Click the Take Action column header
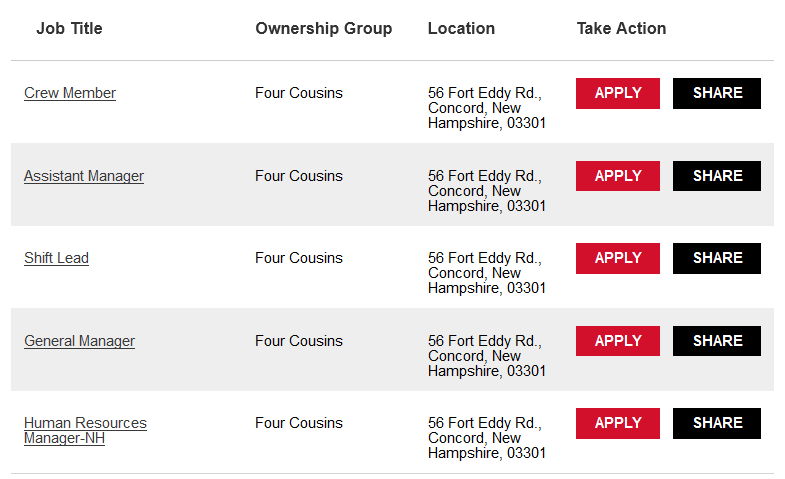The height and width of the screenshot is (479, 785). click(x=621, y=28)
